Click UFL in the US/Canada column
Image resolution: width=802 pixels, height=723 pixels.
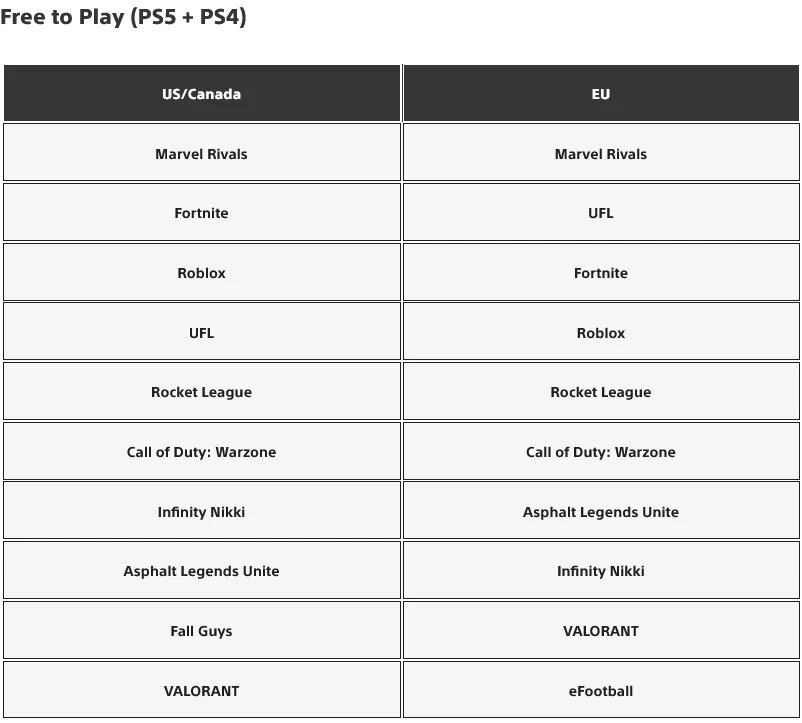(202, 331)
